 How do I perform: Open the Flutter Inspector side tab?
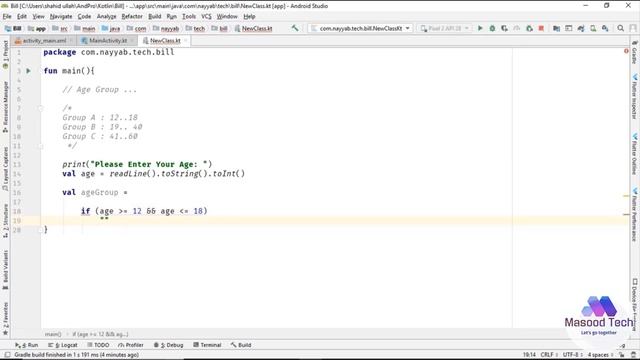pyautogui.click(x=635, y=97)
